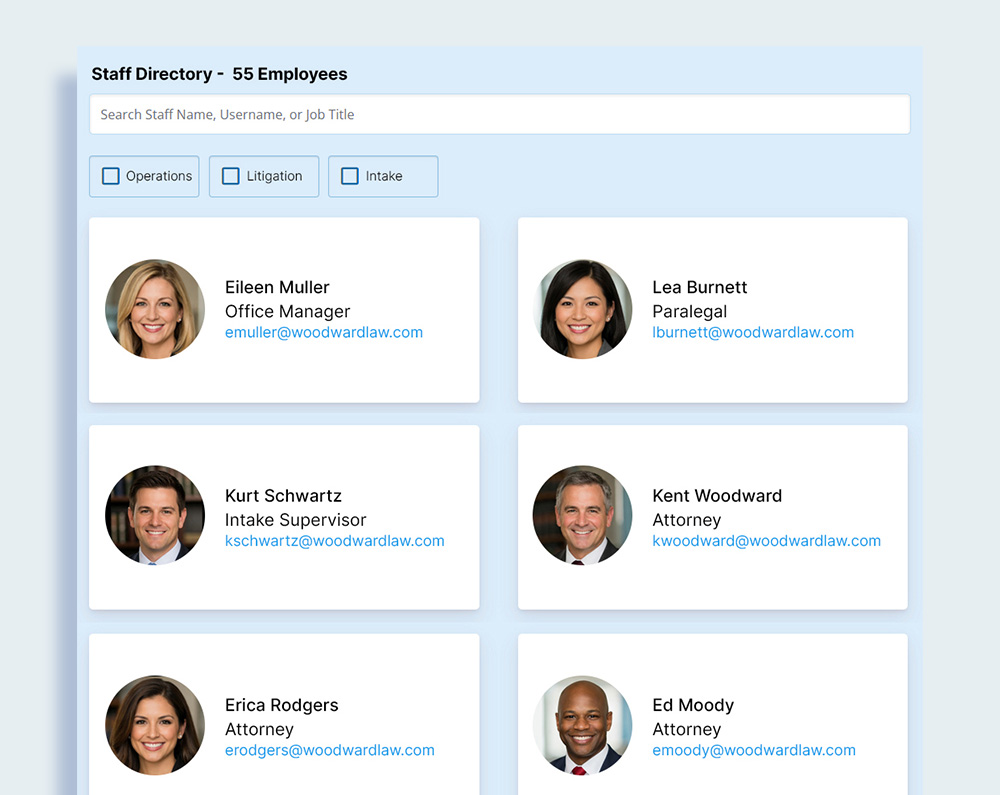The width and height of the screenshot is (1000, 795).
Task: Check the Intake filter checkbox
Action: click(350, 176)
